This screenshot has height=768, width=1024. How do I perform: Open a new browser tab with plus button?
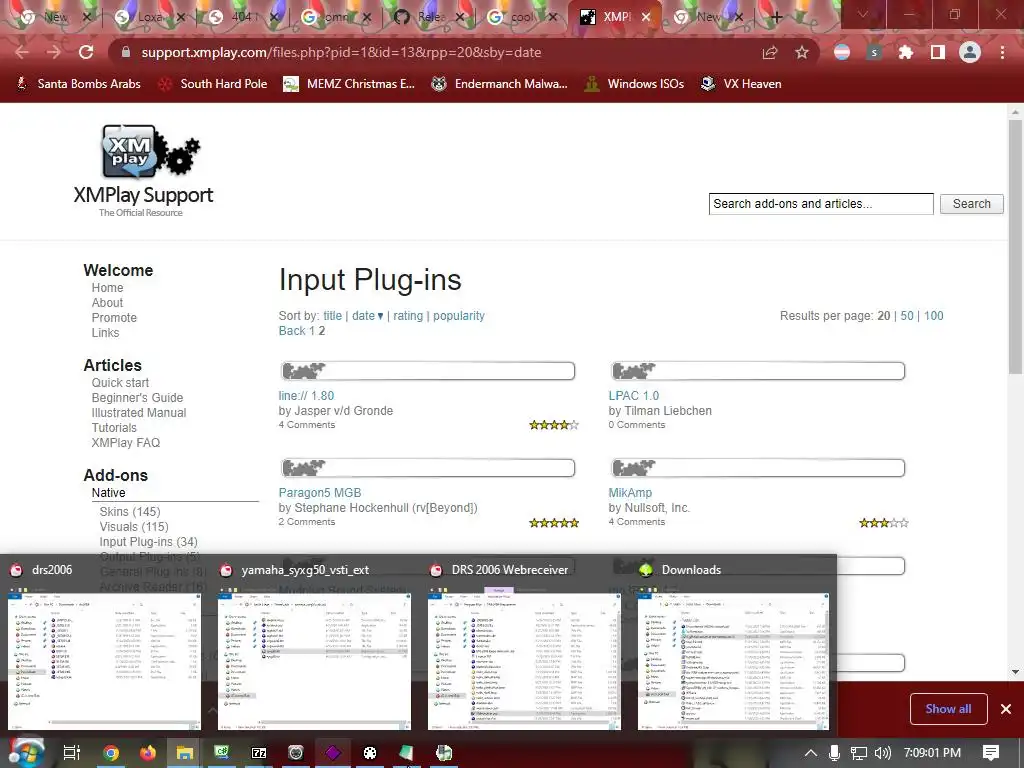(x=776, y=18)
